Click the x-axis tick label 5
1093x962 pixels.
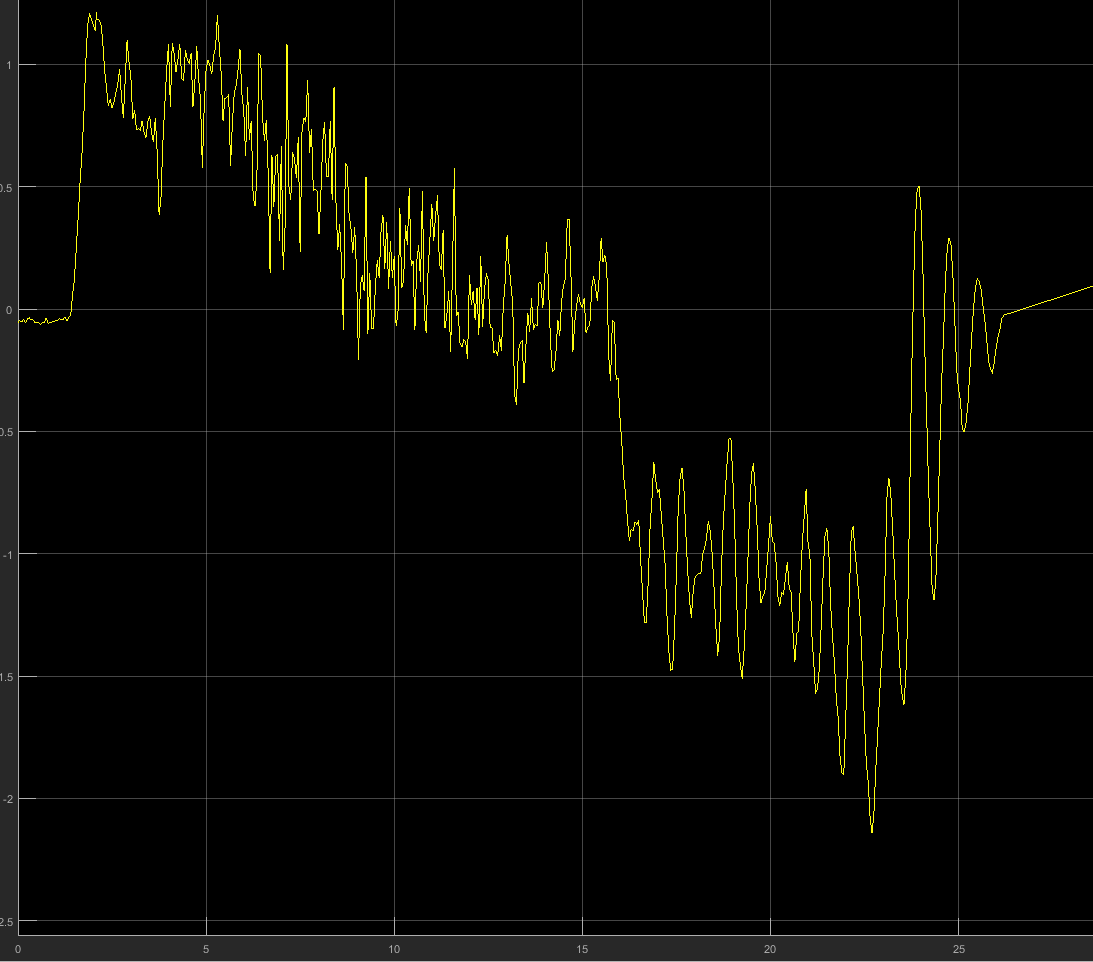pos(206,948)
